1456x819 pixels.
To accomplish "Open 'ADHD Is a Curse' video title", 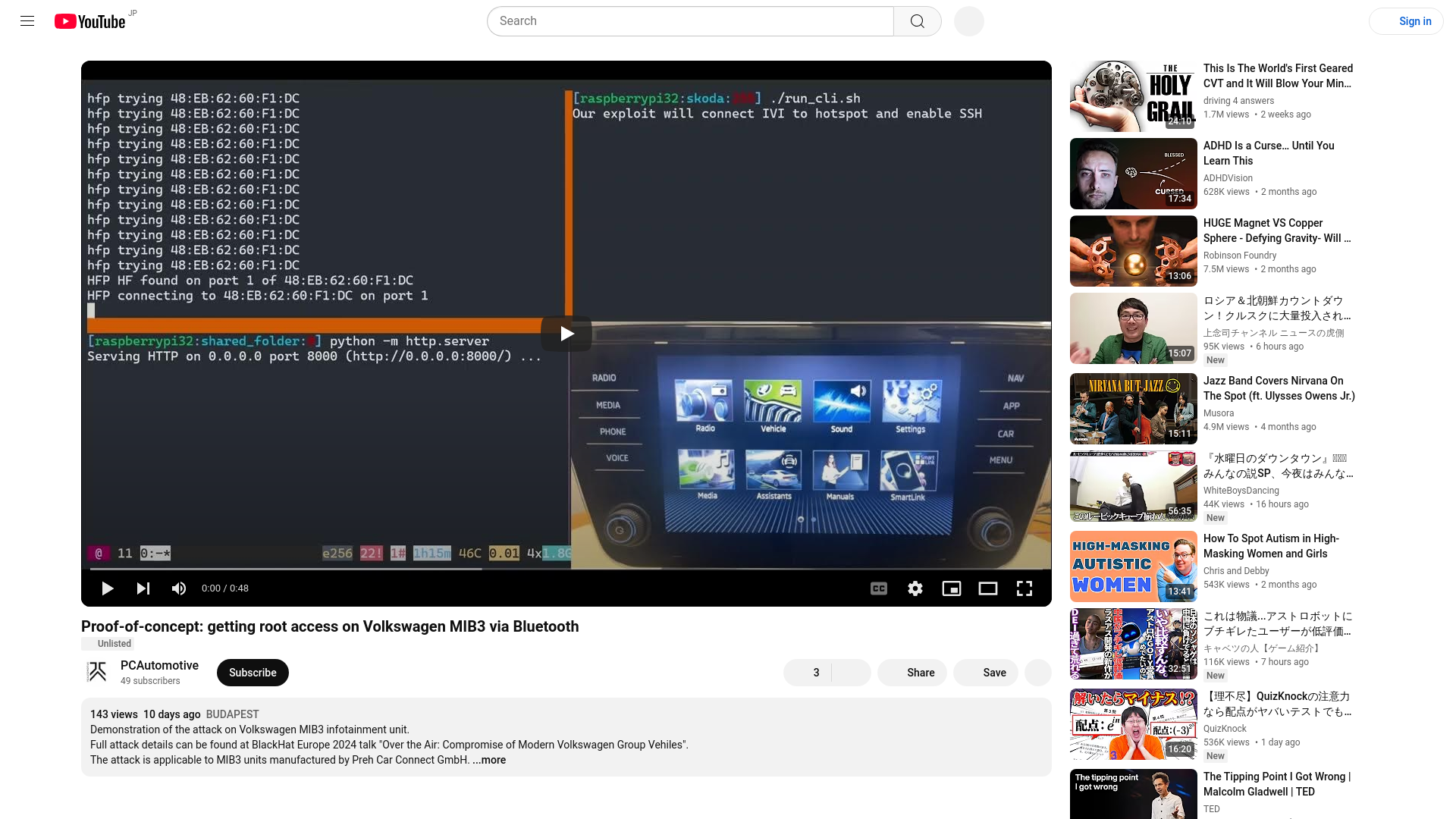I will click(x=1269, y=153).
